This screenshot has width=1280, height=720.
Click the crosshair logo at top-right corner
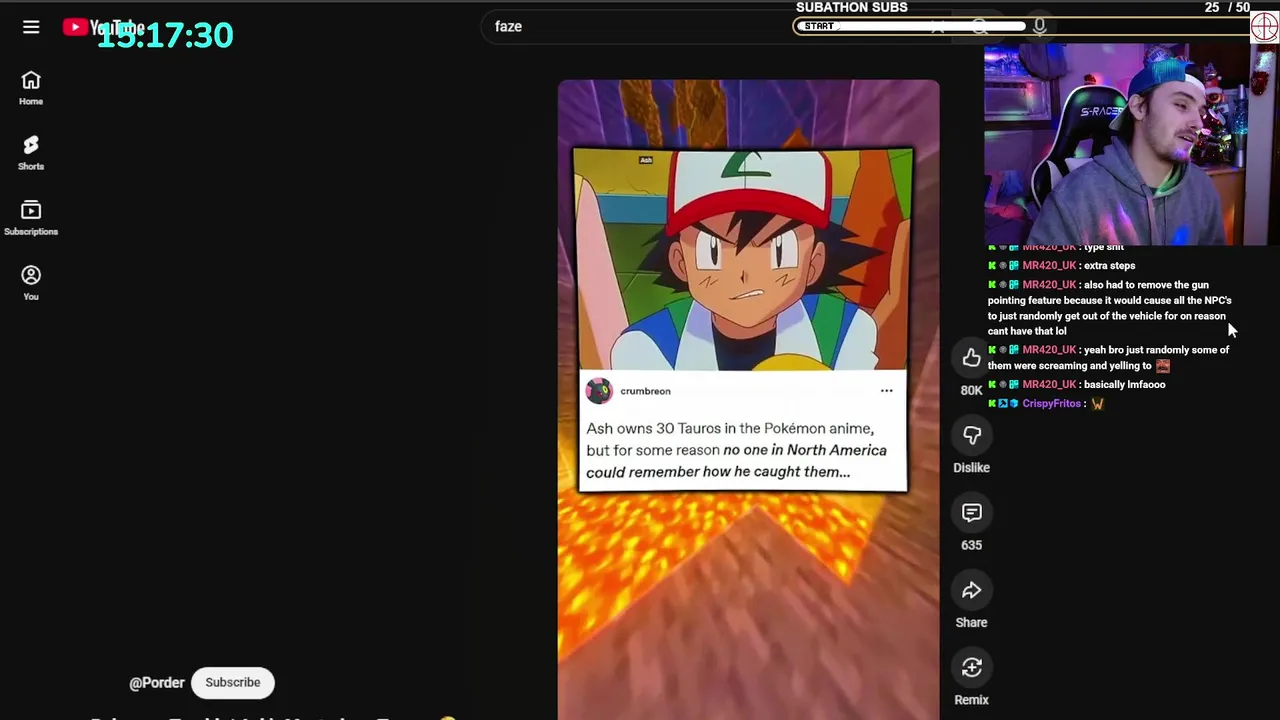pyautogui.click(x=1265, y=27)
